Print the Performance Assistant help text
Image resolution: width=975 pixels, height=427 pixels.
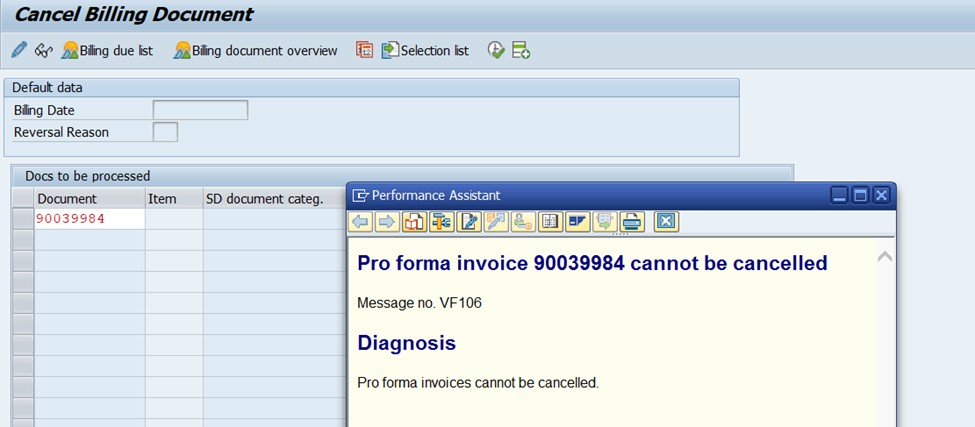632,222
